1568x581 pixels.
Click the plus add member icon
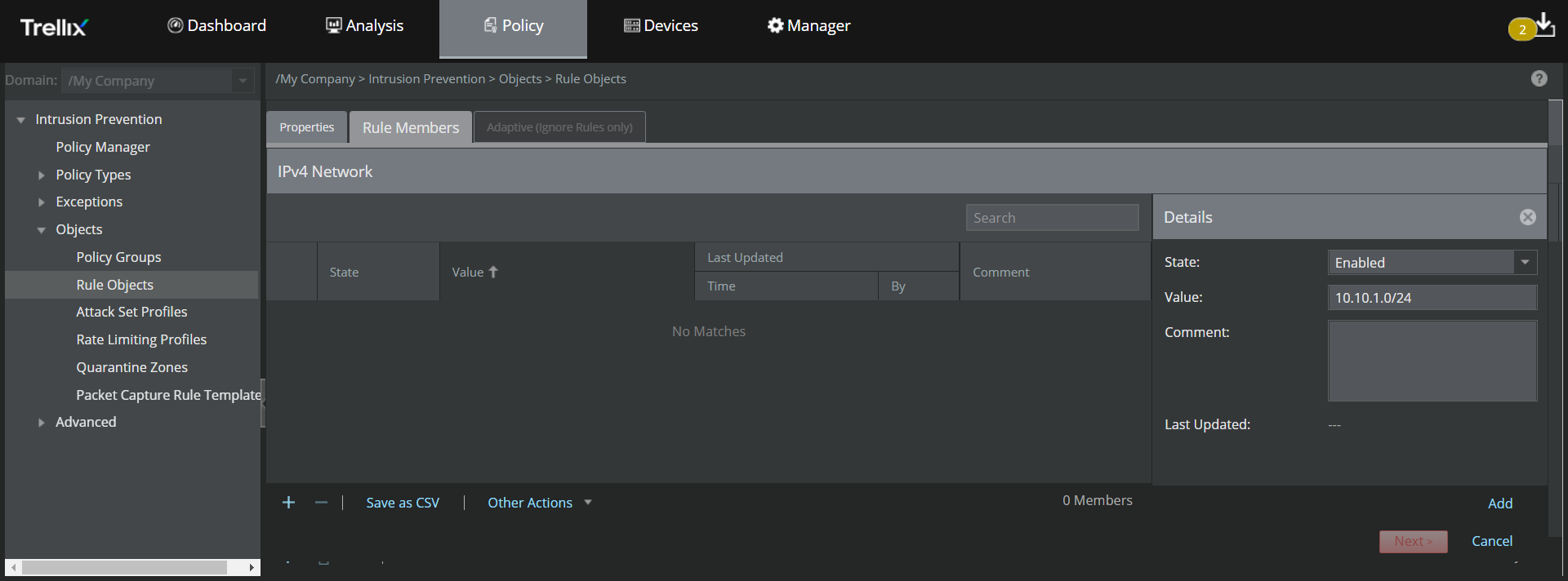[288, 503]
